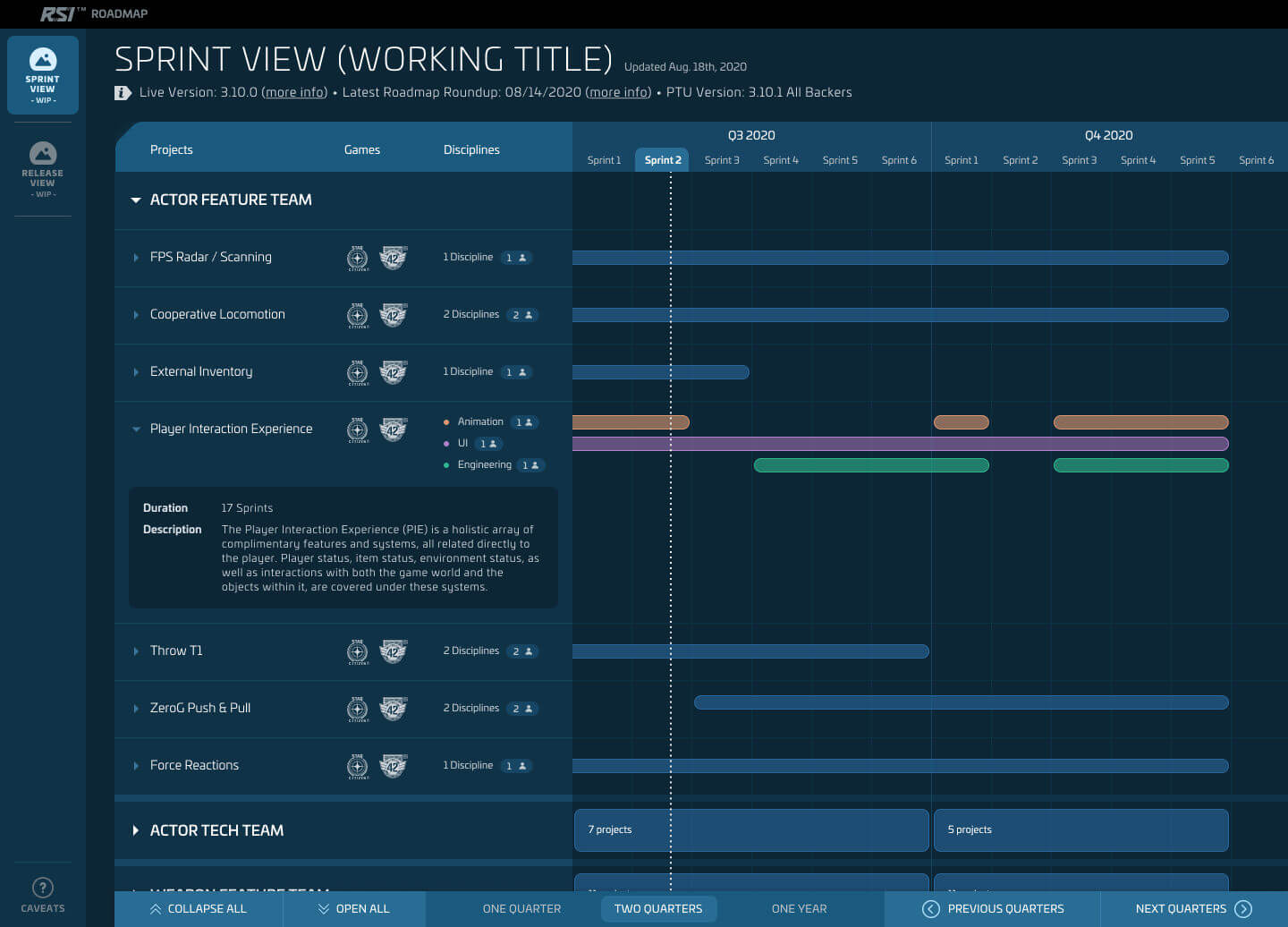Viewport: 1288px width, 927px height.
Task: Select the TWO QUARTERS view option
Action: tap(658, 908)
